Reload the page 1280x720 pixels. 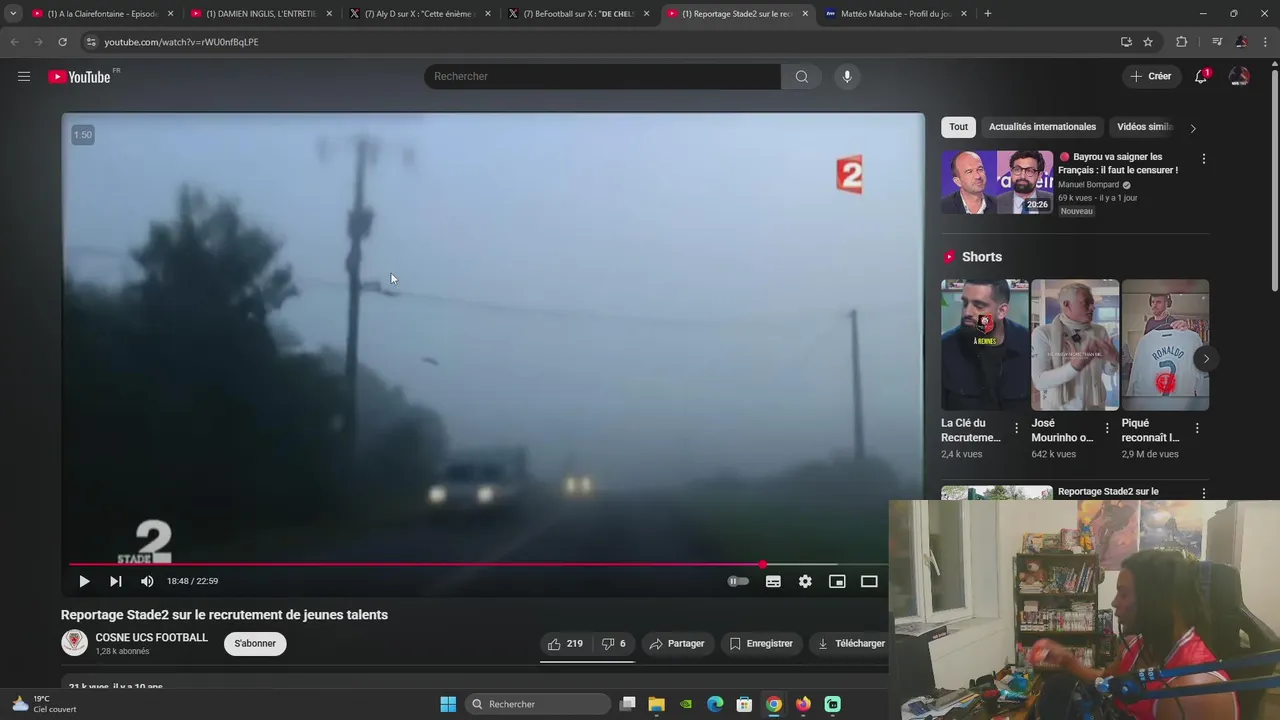(62, 42)
